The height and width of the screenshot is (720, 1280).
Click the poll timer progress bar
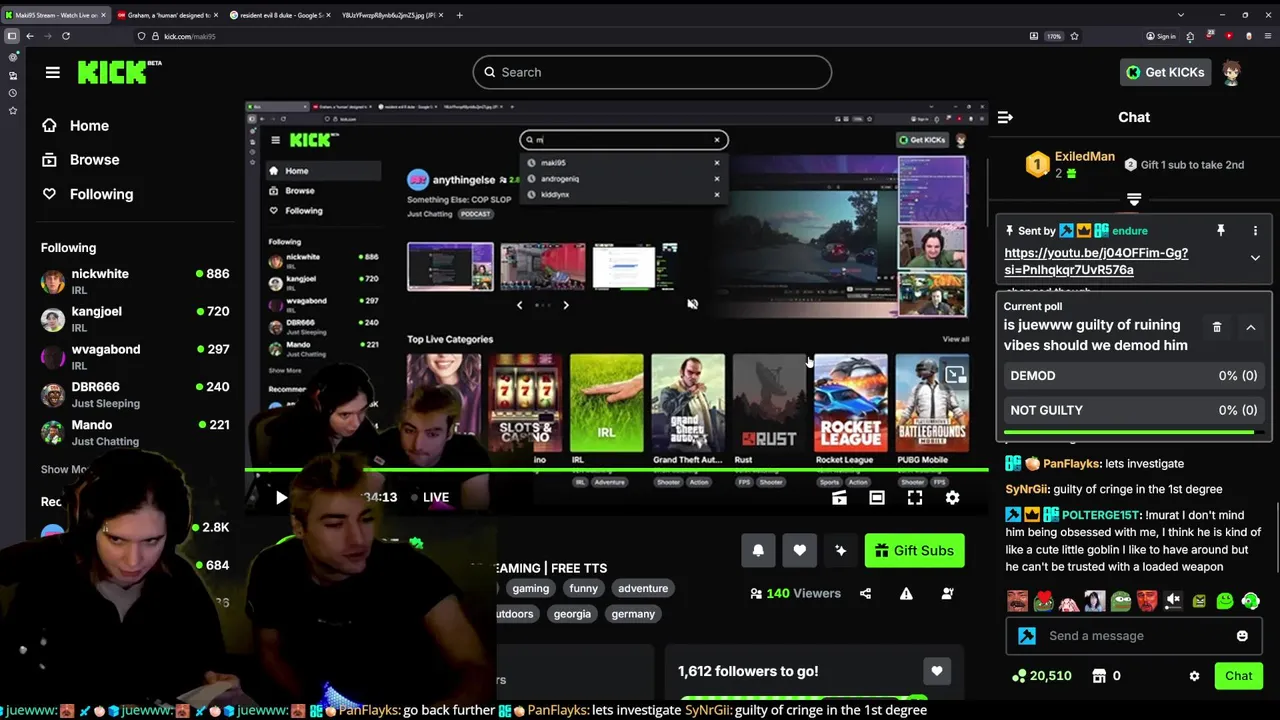[1133, 432]
